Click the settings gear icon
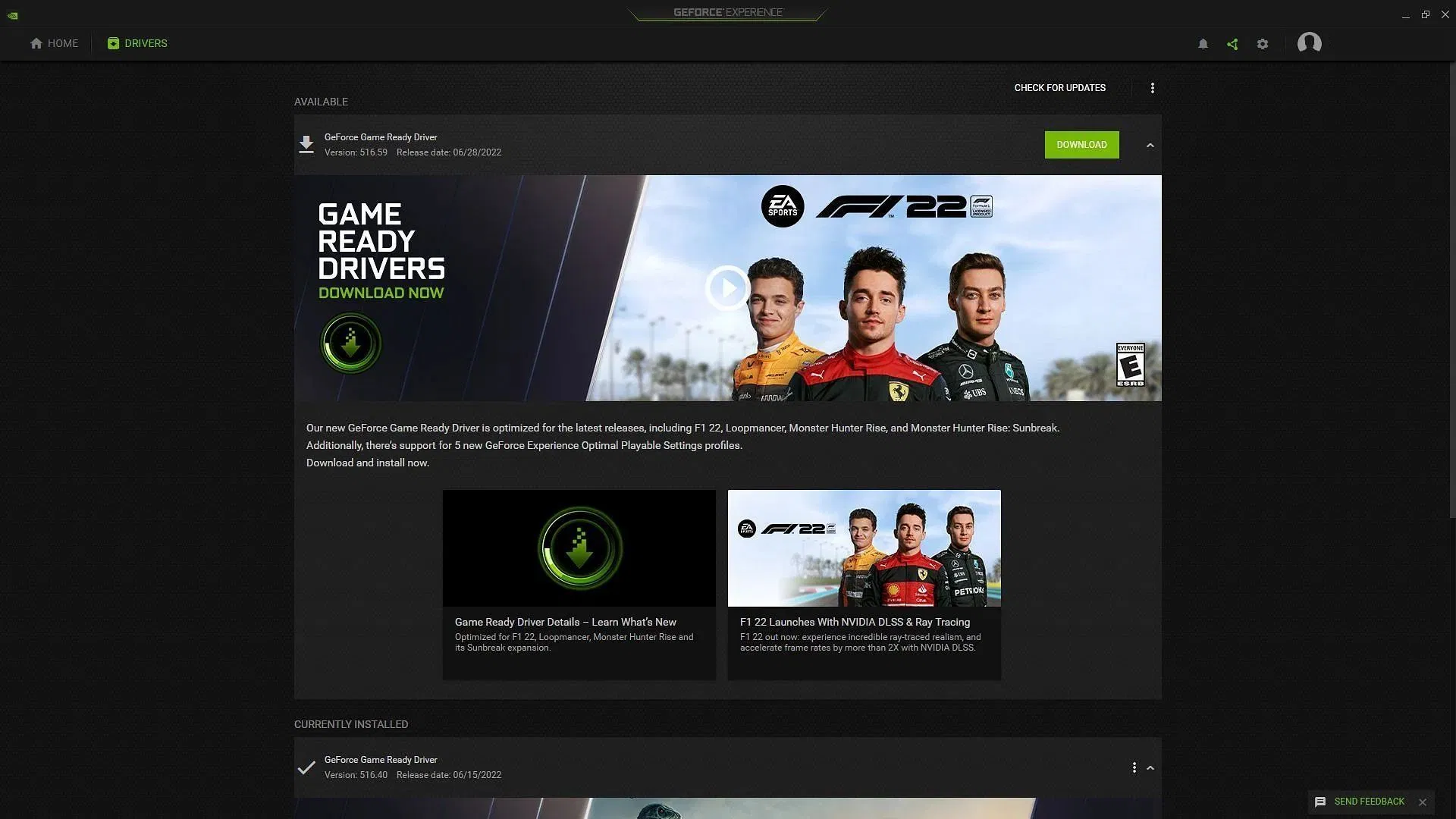Image resolution: width=1456 pixels, height=819 pixels. pos(1262,44)
